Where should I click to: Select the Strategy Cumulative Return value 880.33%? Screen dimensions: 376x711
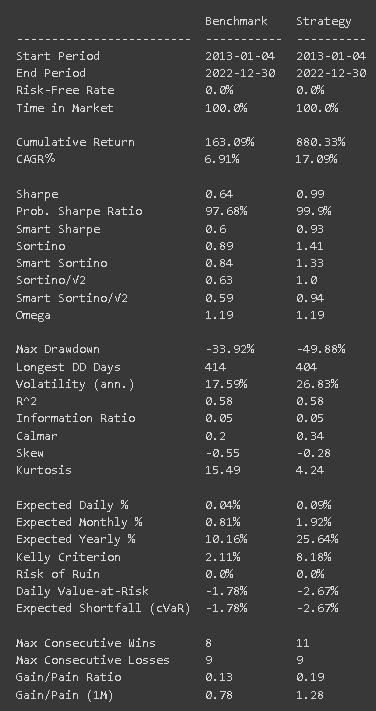321,142
